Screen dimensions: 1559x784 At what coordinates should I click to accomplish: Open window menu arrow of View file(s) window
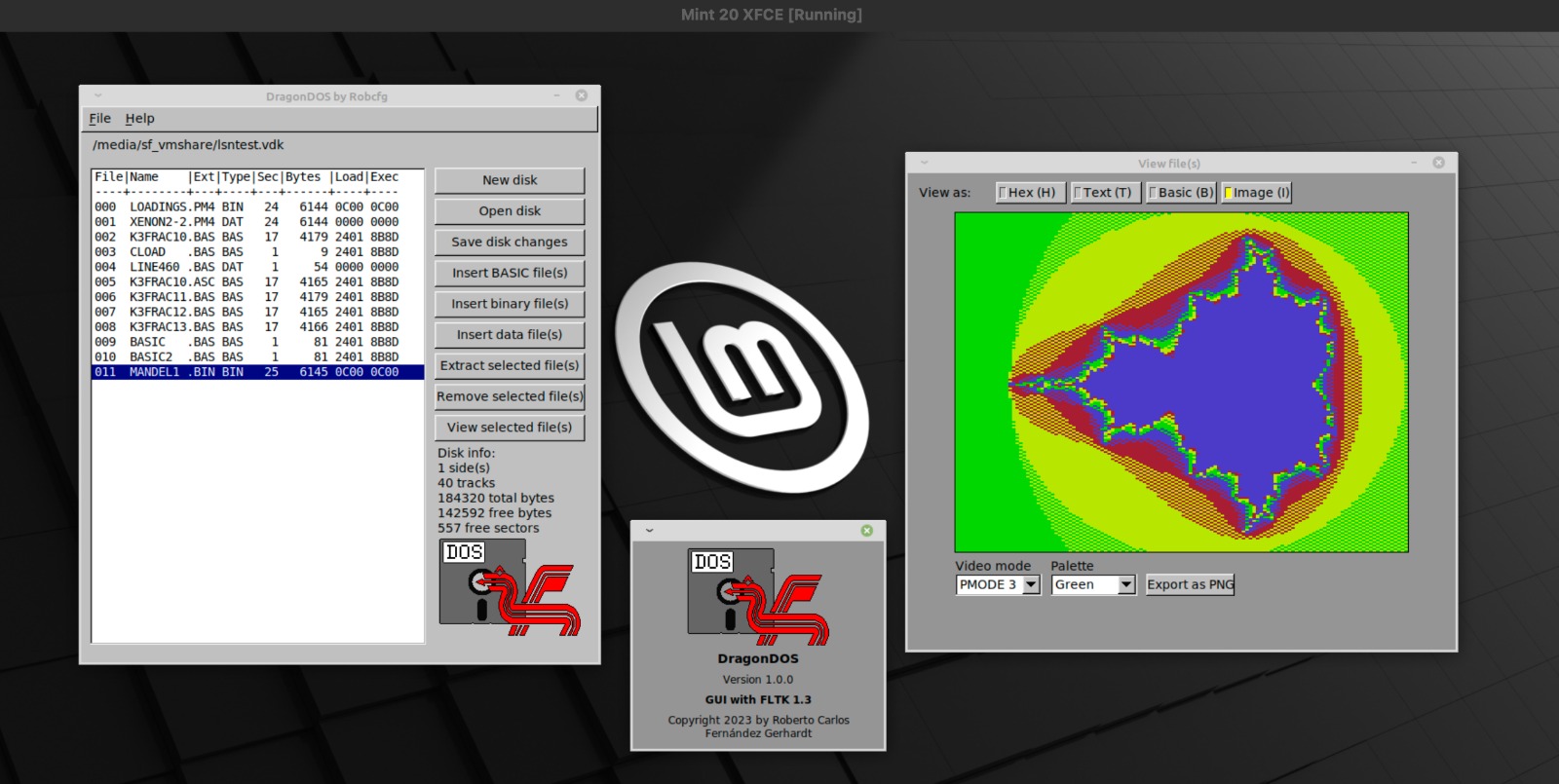click(x=925, y=163)
